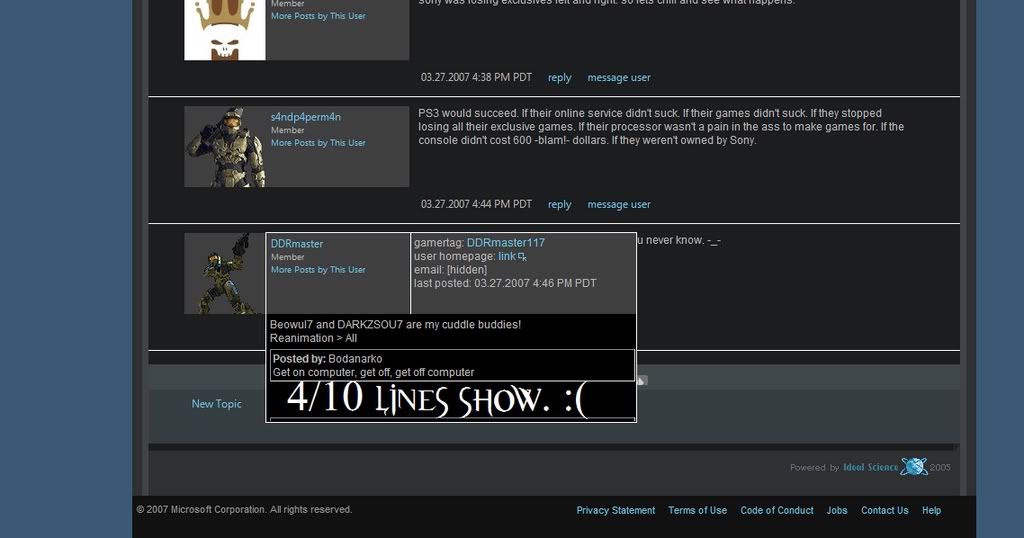Open Terms of Use in footer
This screenshot has height=538, width=1024.
697,510
